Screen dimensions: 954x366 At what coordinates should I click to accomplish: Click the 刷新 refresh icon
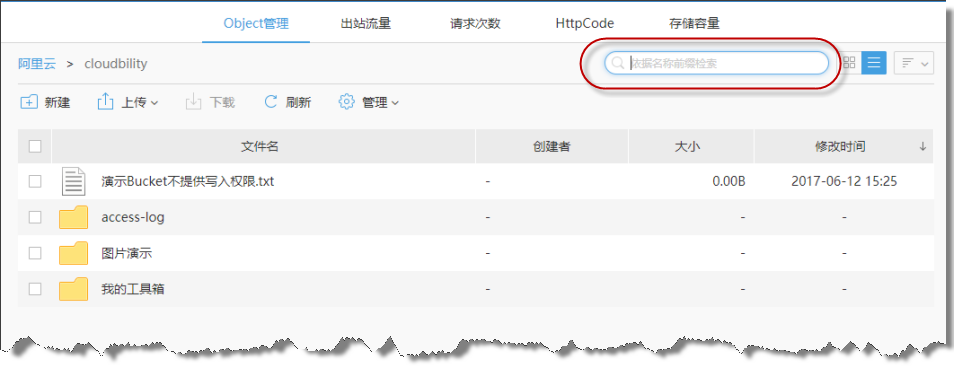(x=271, y=102)
